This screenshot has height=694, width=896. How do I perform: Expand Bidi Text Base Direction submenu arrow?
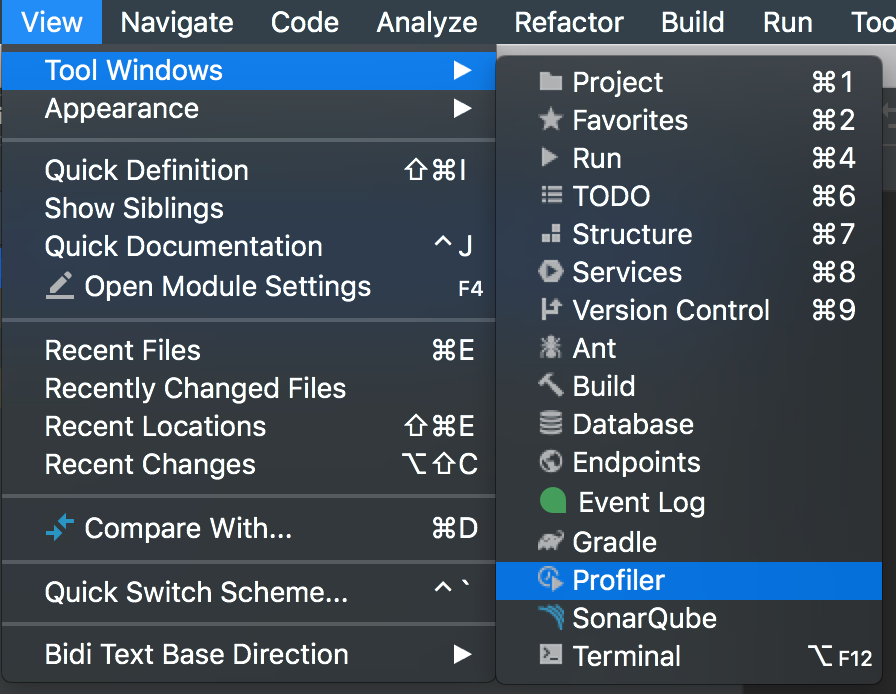(462, 654)
